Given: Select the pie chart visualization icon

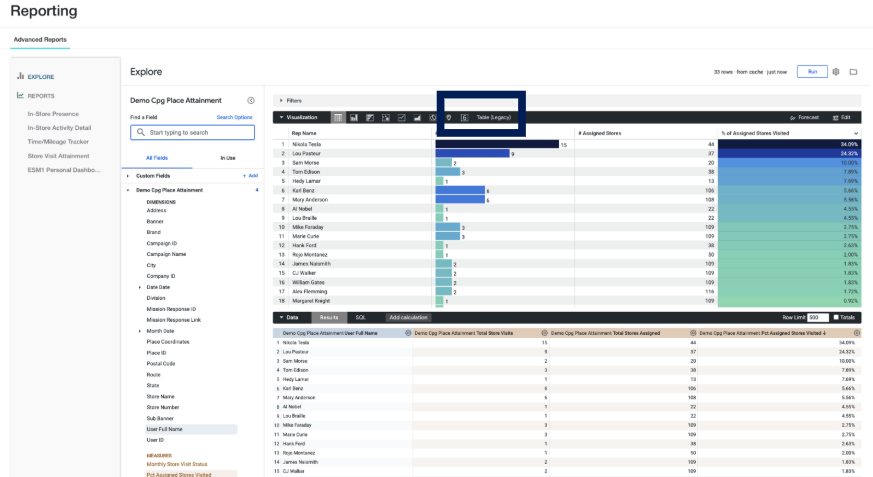Looking at the screenshot, I should point(433,117).
